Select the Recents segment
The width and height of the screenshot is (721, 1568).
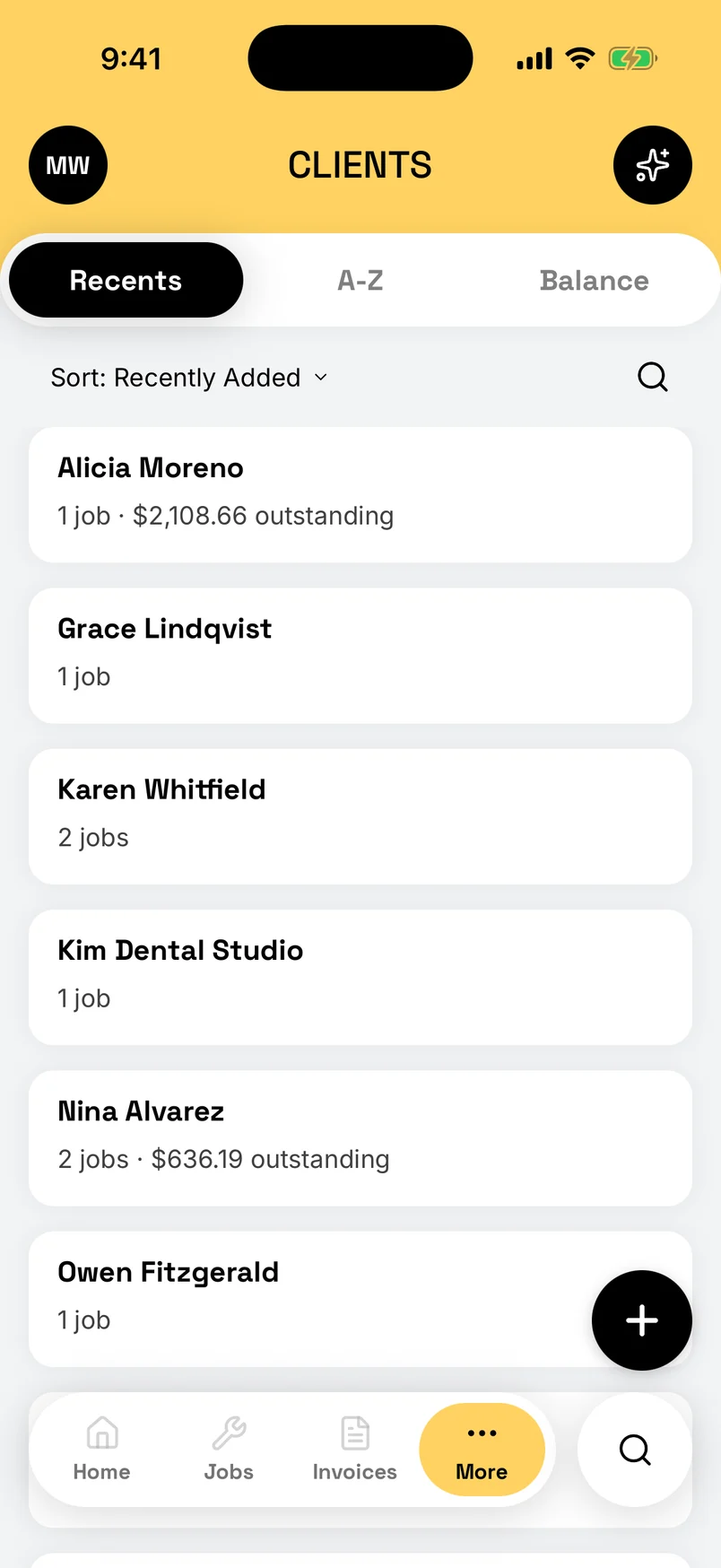126,280
